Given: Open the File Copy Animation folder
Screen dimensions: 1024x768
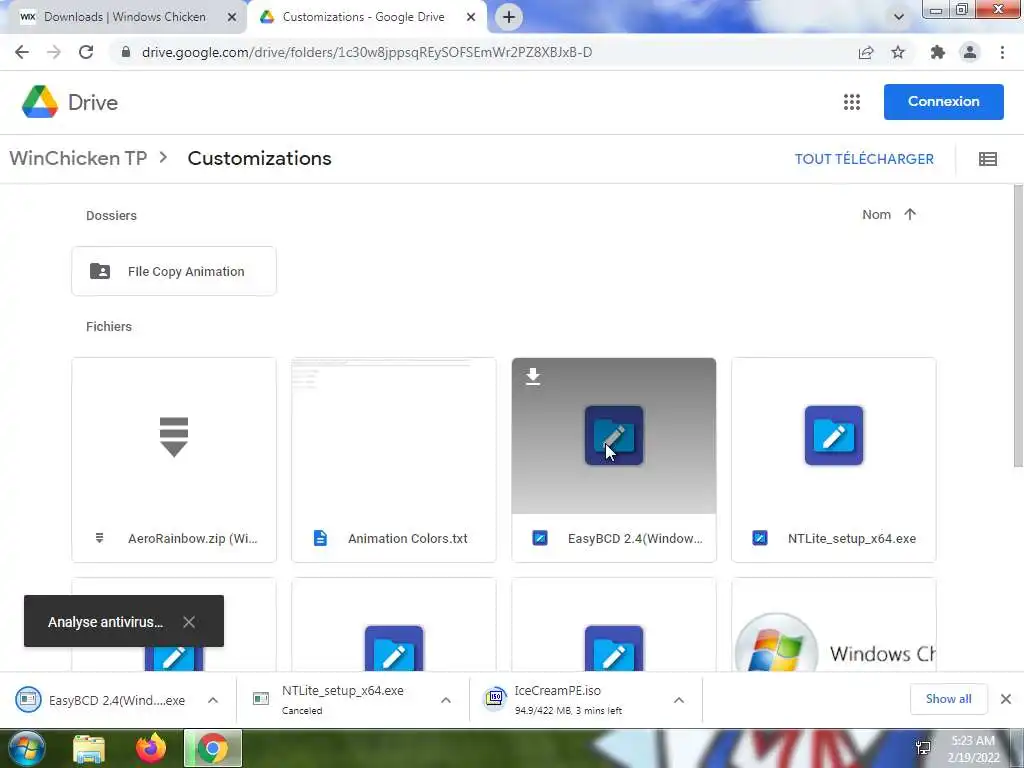Looking at the screenshot, I should (x=174, y=271).
